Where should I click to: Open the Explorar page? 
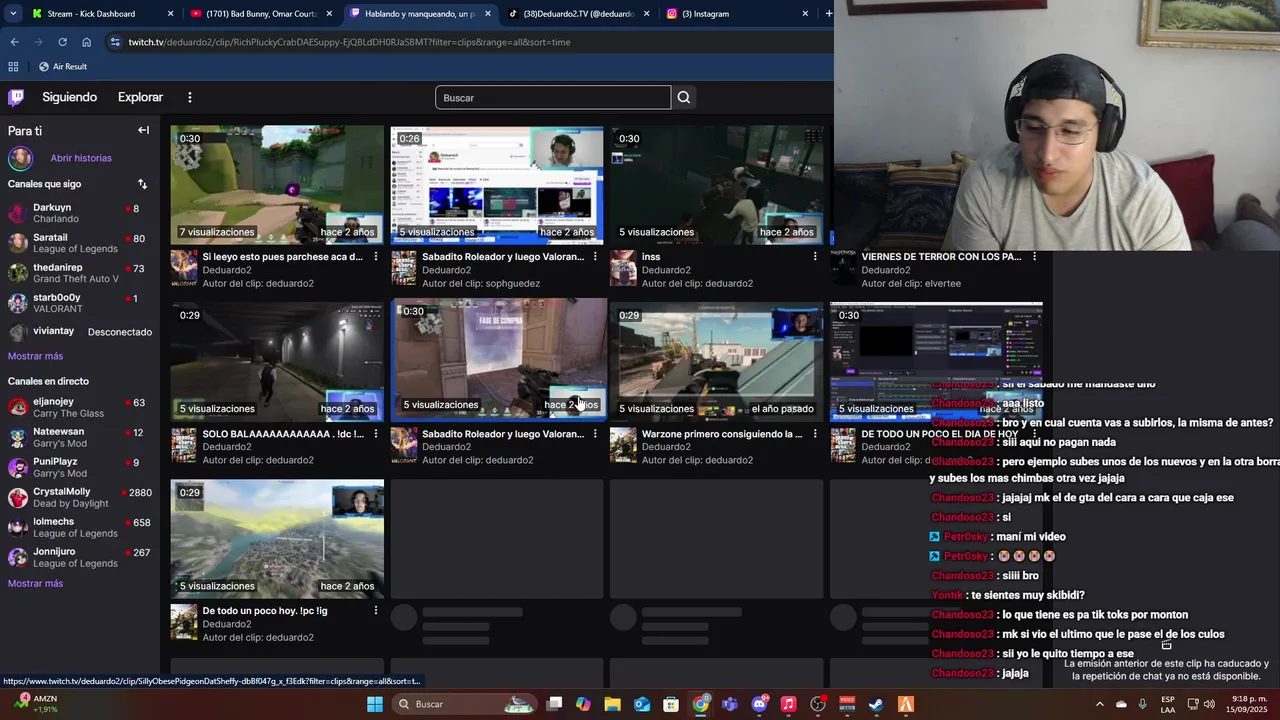[140, 97]
